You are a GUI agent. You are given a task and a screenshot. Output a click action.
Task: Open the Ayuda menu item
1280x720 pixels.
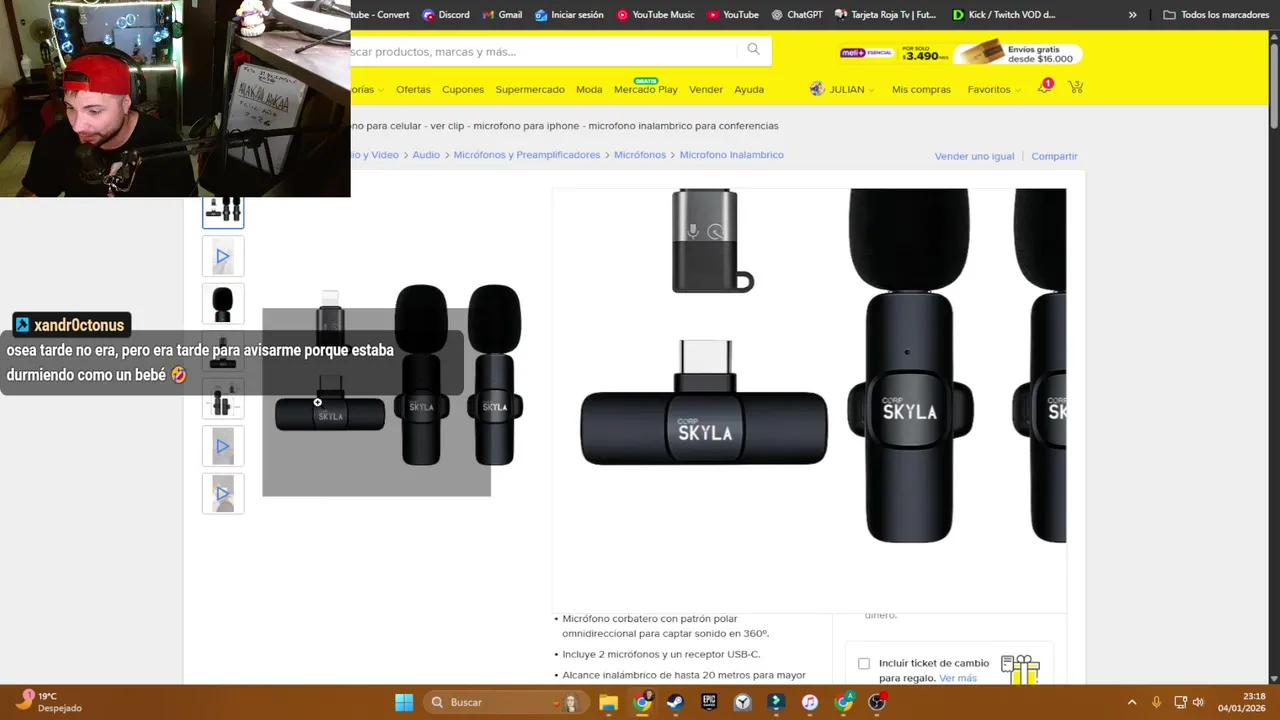tap(749, 89)
